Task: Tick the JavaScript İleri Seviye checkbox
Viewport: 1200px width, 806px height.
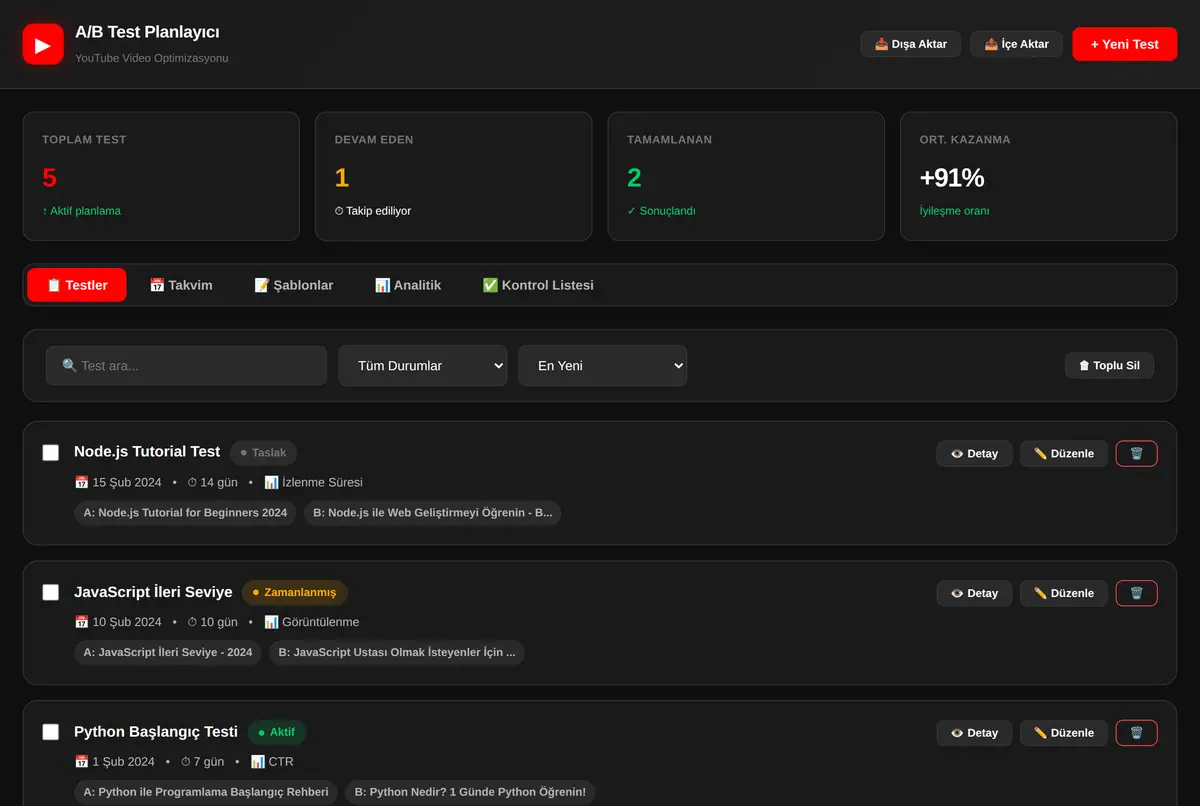Action: [x=51, y=592]
